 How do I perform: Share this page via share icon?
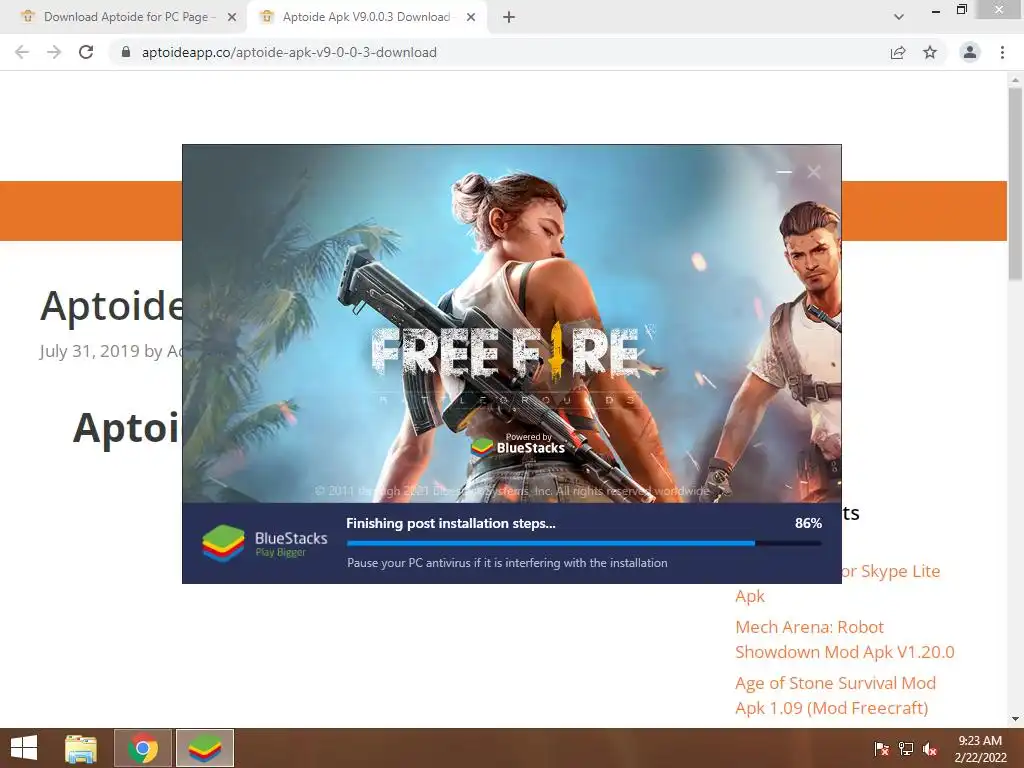click(x=898, y=52)
